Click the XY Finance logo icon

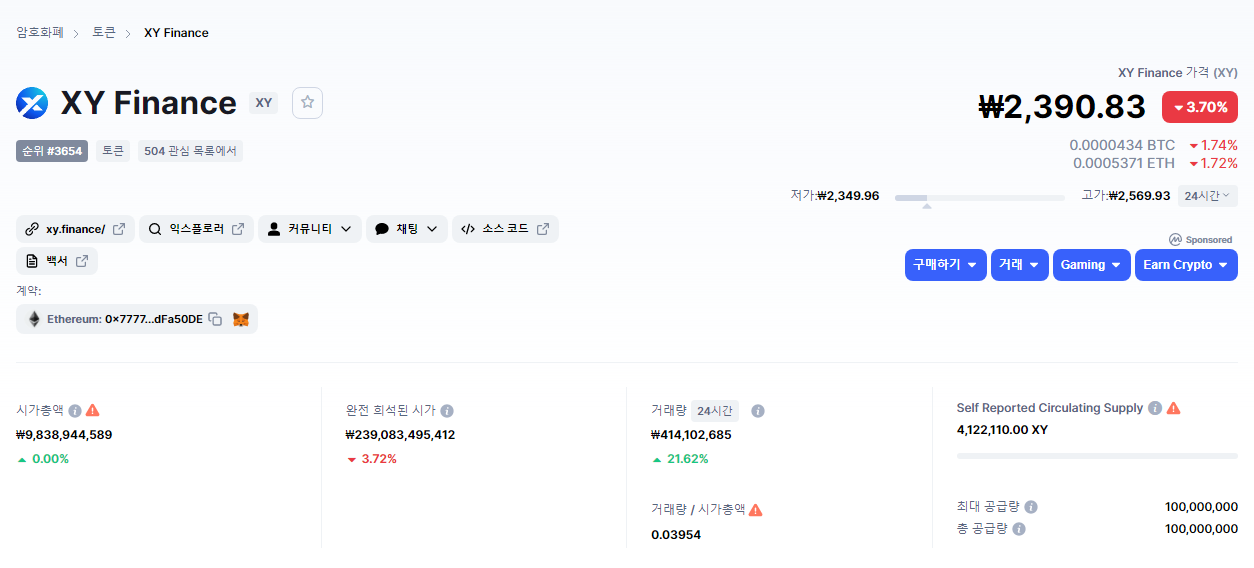[x=32, y=103]
